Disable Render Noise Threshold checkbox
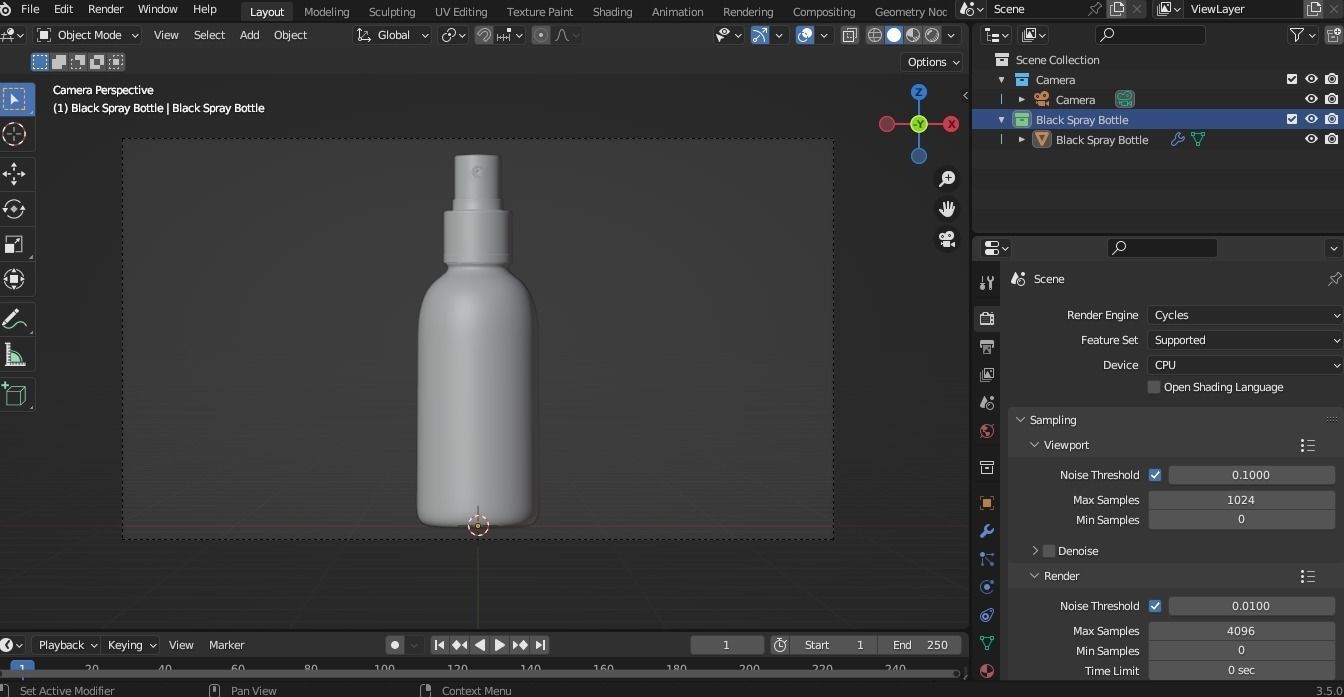Screen dimensions: 1344x697 pos(1155,606)
